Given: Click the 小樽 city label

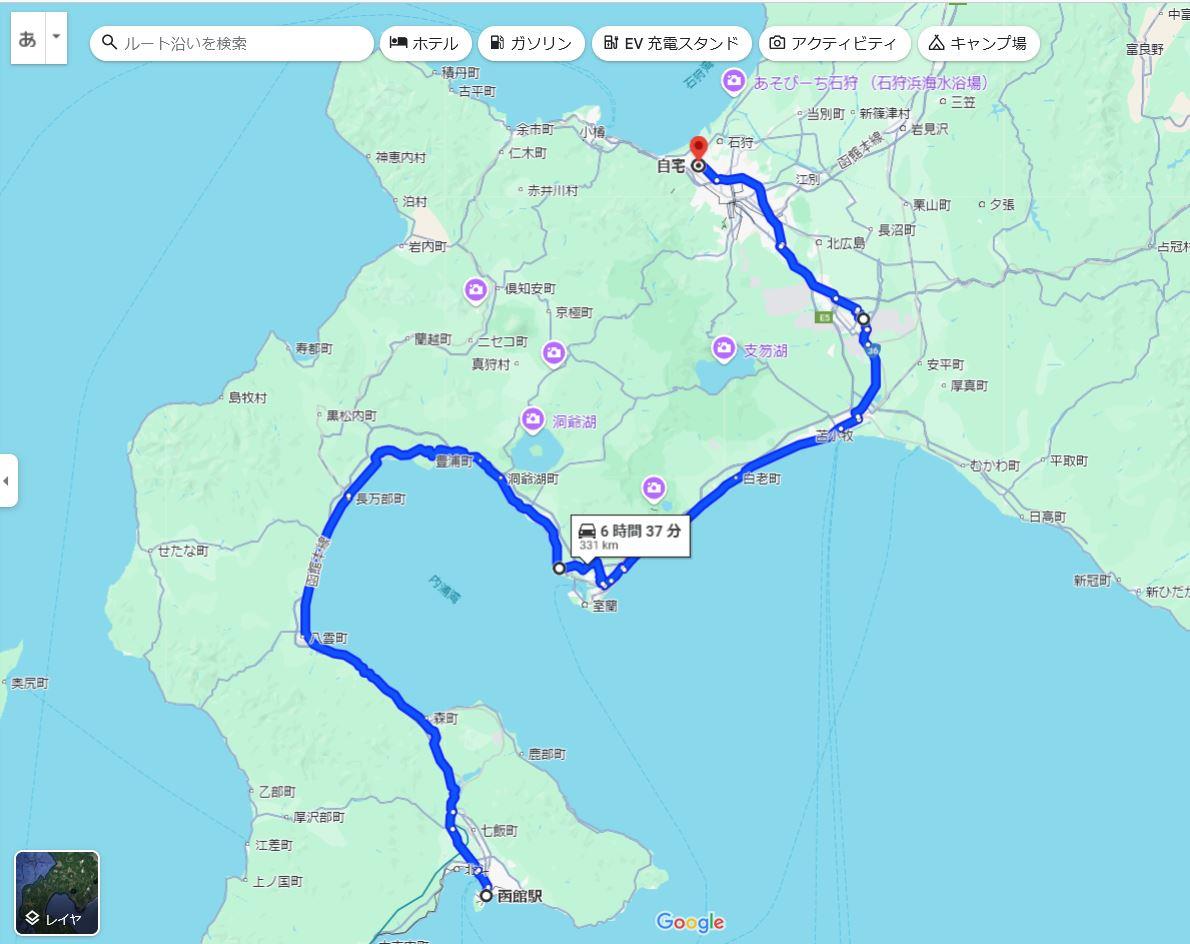Looking at the screenshot, I should [x=593, y=131].
